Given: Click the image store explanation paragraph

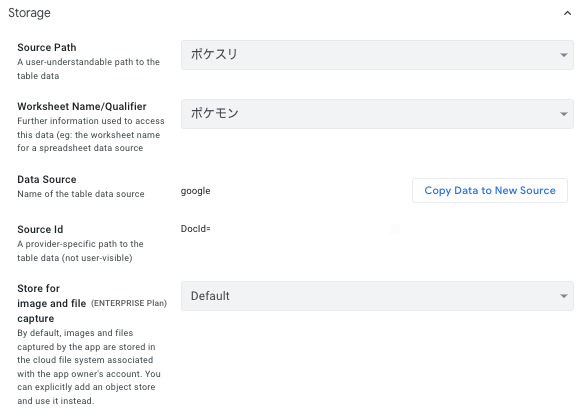Looking at the screenshot, I should tap(89, 367).
